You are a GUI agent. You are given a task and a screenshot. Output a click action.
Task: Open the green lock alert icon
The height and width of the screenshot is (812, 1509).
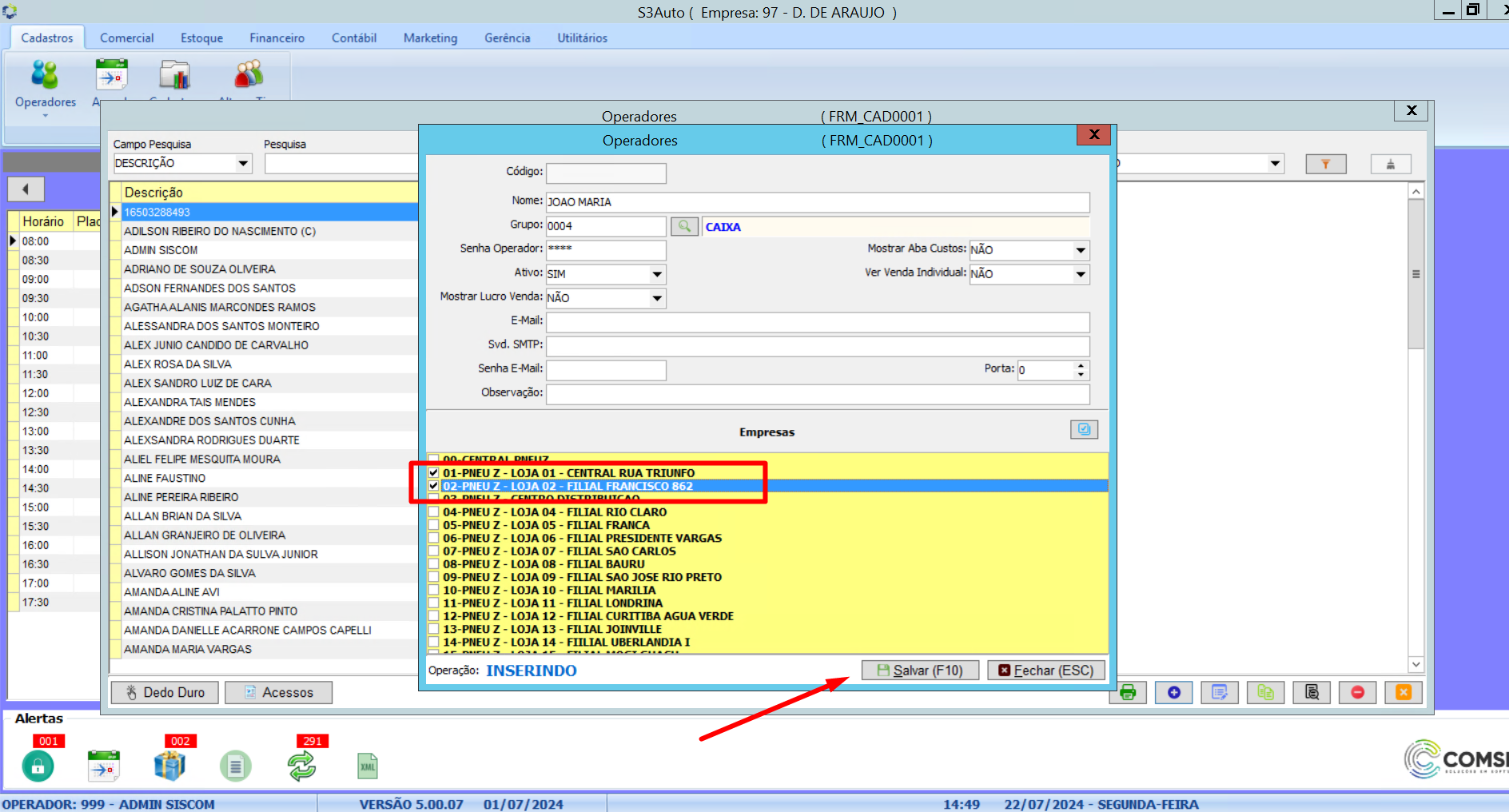click(x=38, y=766)
